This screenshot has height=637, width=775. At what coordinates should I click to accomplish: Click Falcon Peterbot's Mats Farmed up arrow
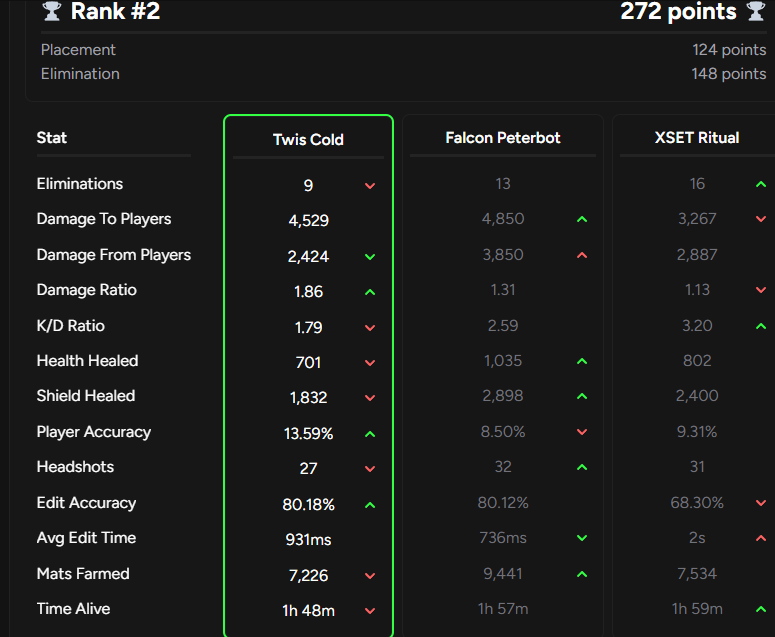(x=582, y=574)
